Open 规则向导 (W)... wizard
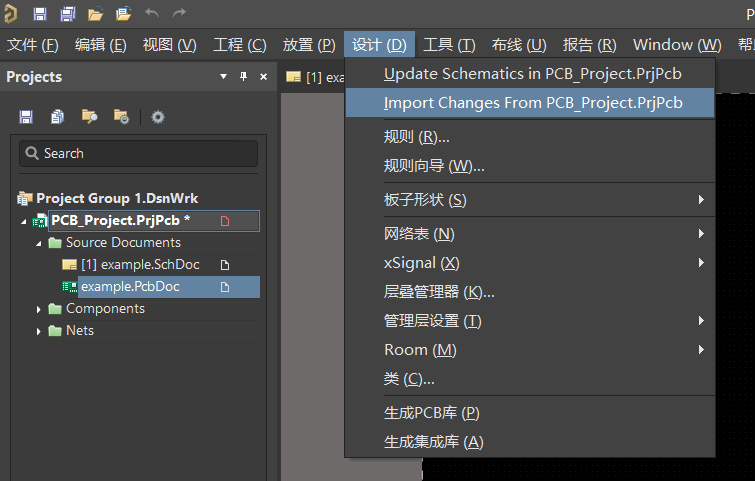 tap(530, 166)
